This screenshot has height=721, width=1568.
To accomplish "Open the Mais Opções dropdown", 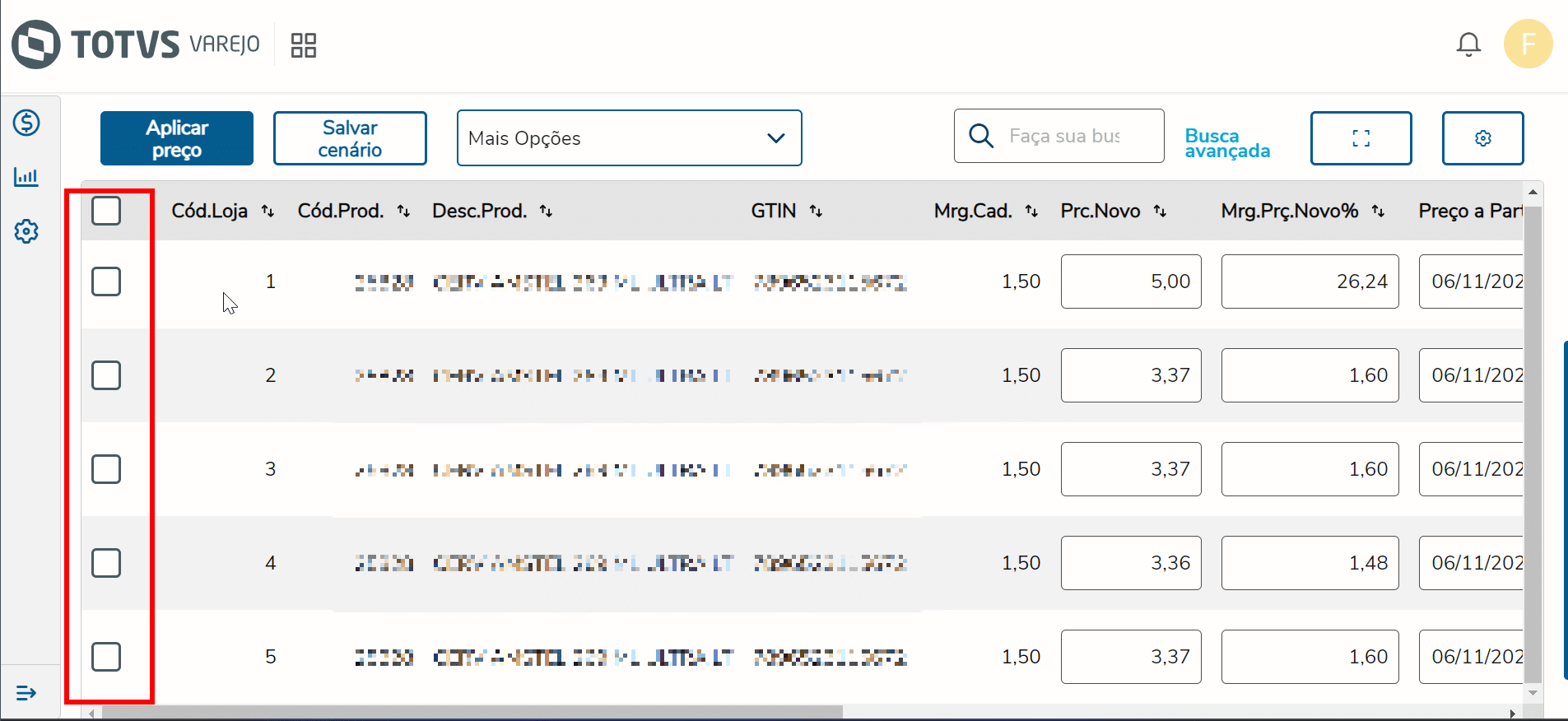I will [629, 138].
